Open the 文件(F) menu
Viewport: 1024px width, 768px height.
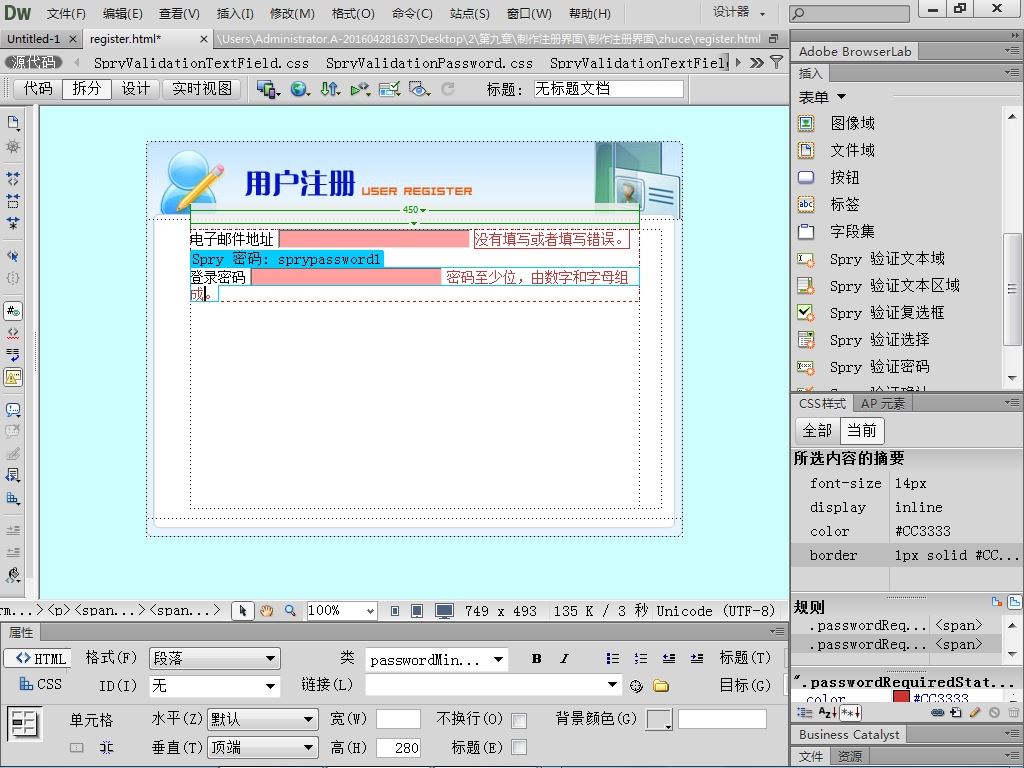[66, 13]
